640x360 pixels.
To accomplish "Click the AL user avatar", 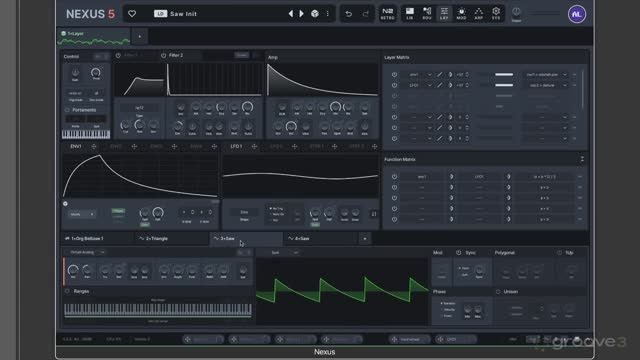I will click(577, 14).
